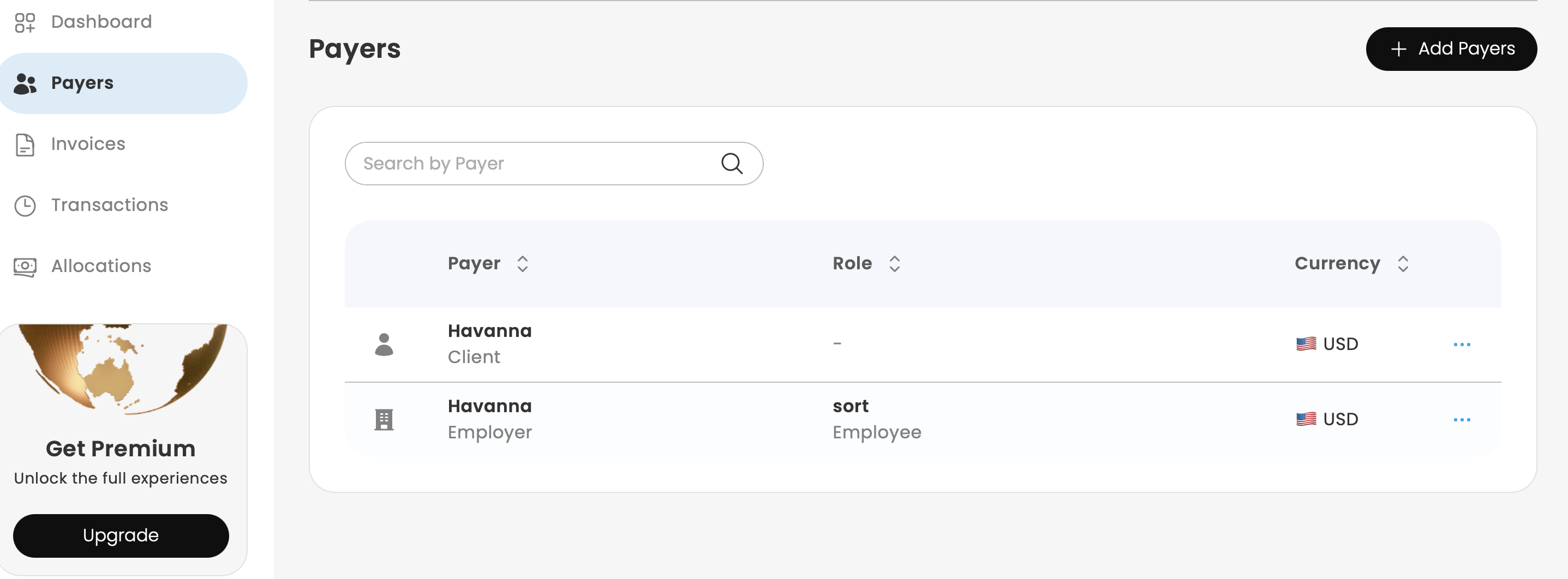Viewport: 1568px width, 579px height.
Task: Click the search magnifier icon
Action: point(731,164)
